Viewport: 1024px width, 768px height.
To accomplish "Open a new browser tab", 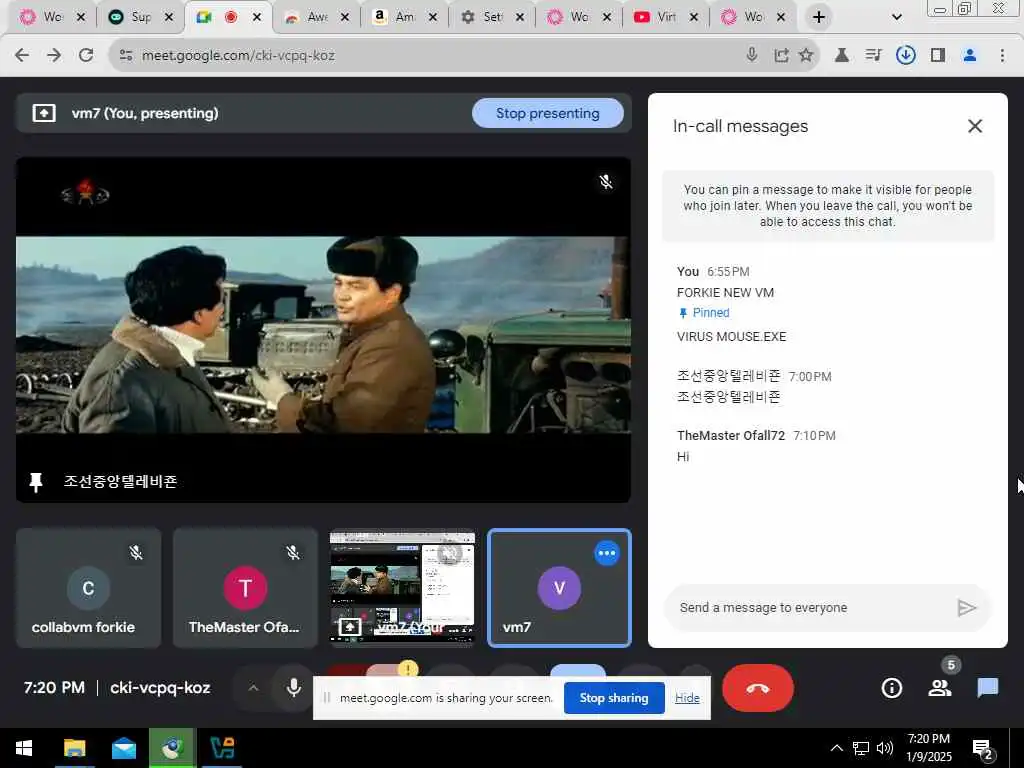I will [819, 18].
